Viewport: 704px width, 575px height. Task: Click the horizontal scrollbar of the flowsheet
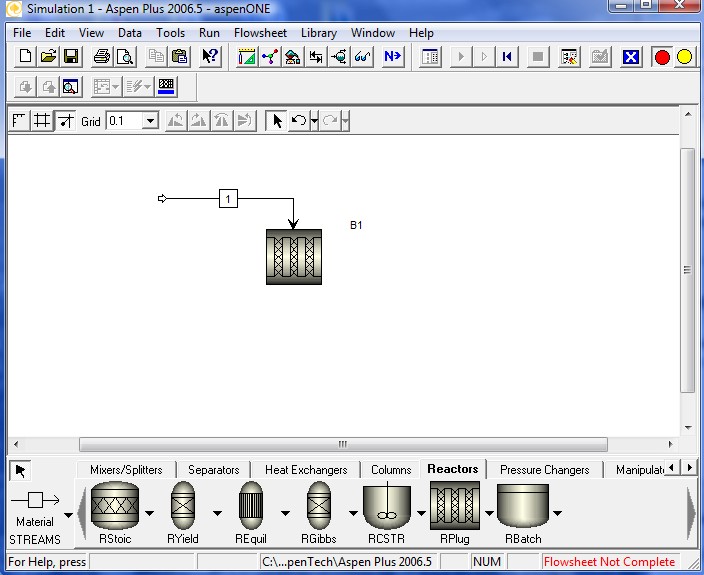pyautogui.click(x=343, y=444)
